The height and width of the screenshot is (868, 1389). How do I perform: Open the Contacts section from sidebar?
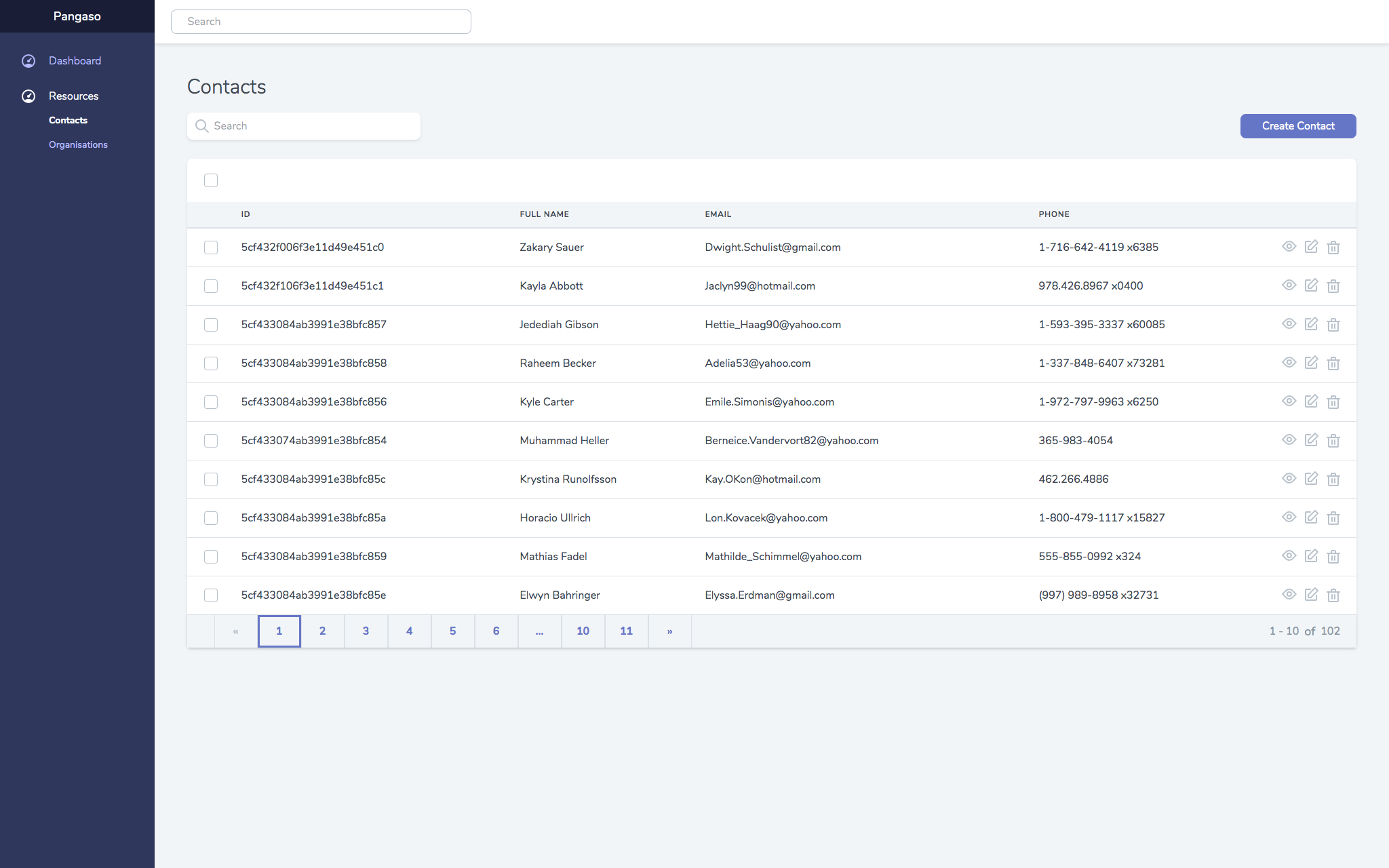pyautogui.click(x=68, y=120)
